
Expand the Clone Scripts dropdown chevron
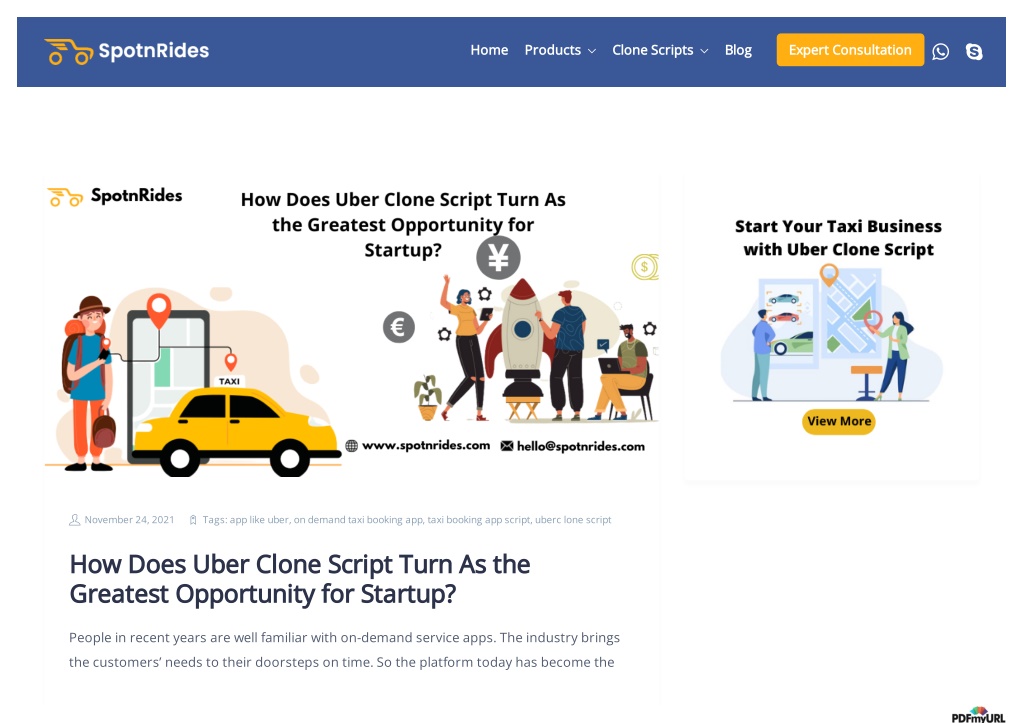click(704, 51)
